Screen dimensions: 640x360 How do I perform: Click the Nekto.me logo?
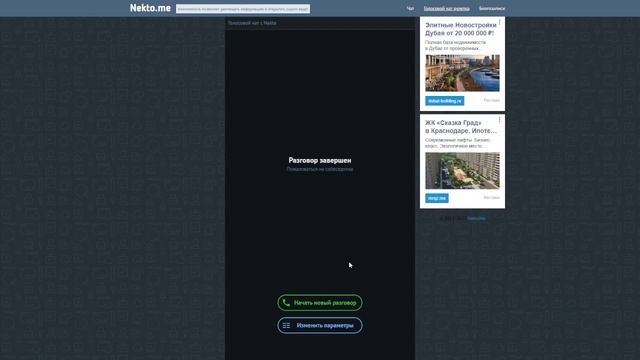click(x=150, y=8)
